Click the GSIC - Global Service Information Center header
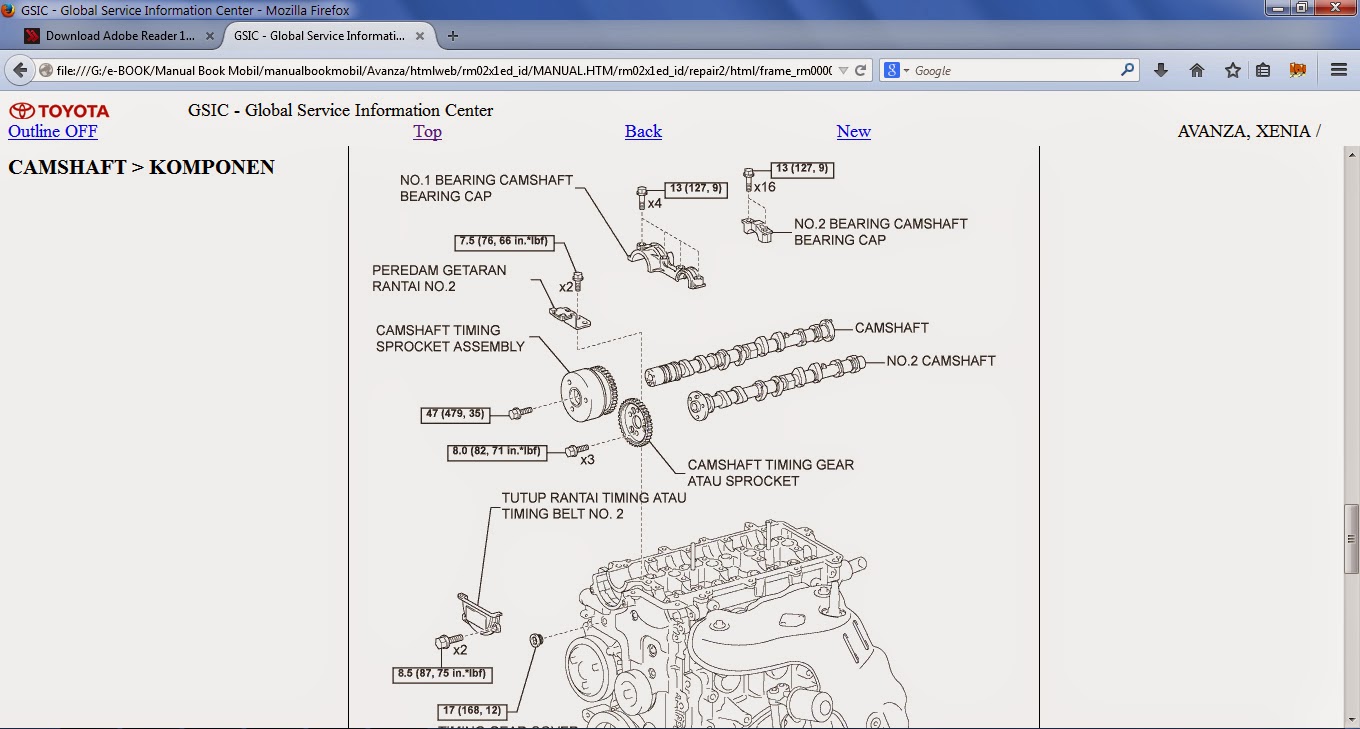This screenshot has width=1360, height=729. click(x=340, y=110)
